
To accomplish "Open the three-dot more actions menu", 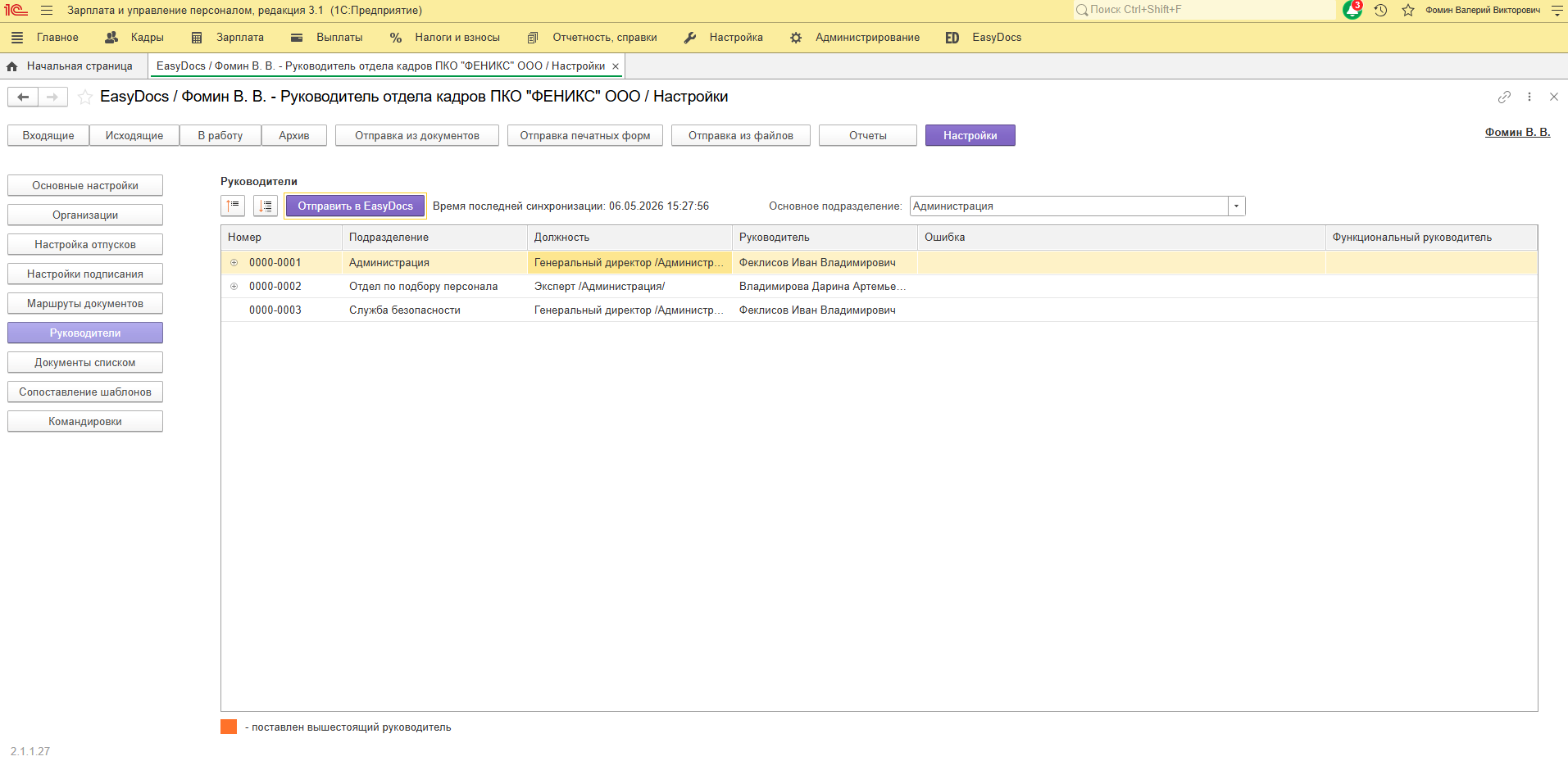I will (1529, 97).
